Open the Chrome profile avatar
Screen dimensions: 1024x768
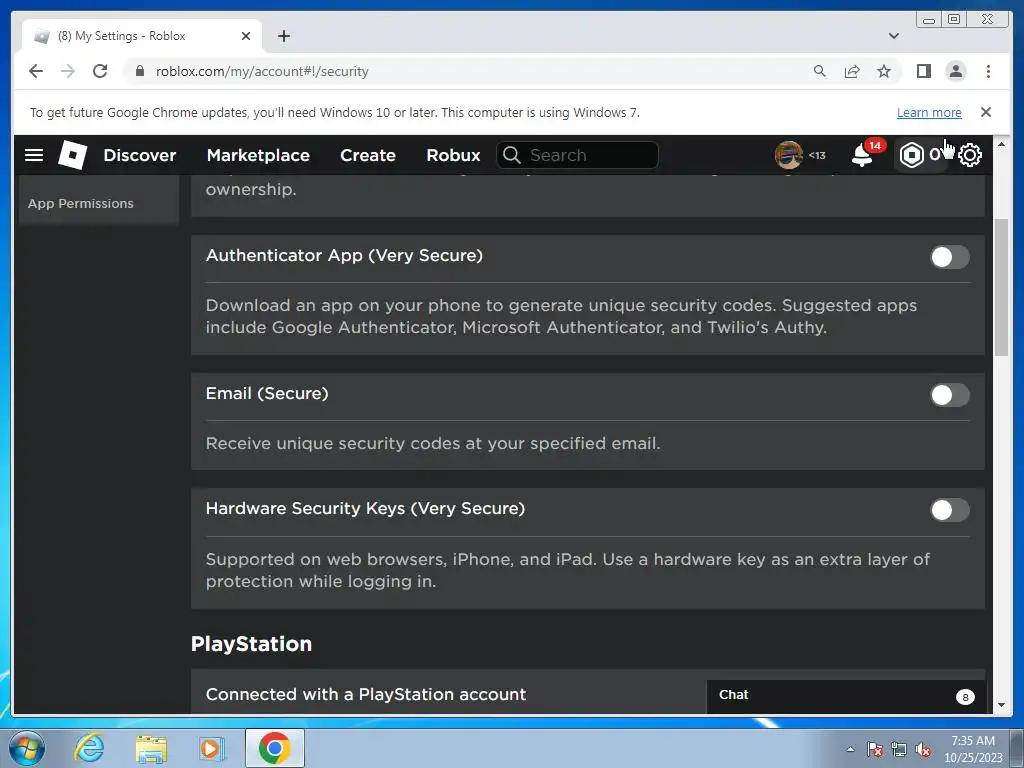(955, 71)
